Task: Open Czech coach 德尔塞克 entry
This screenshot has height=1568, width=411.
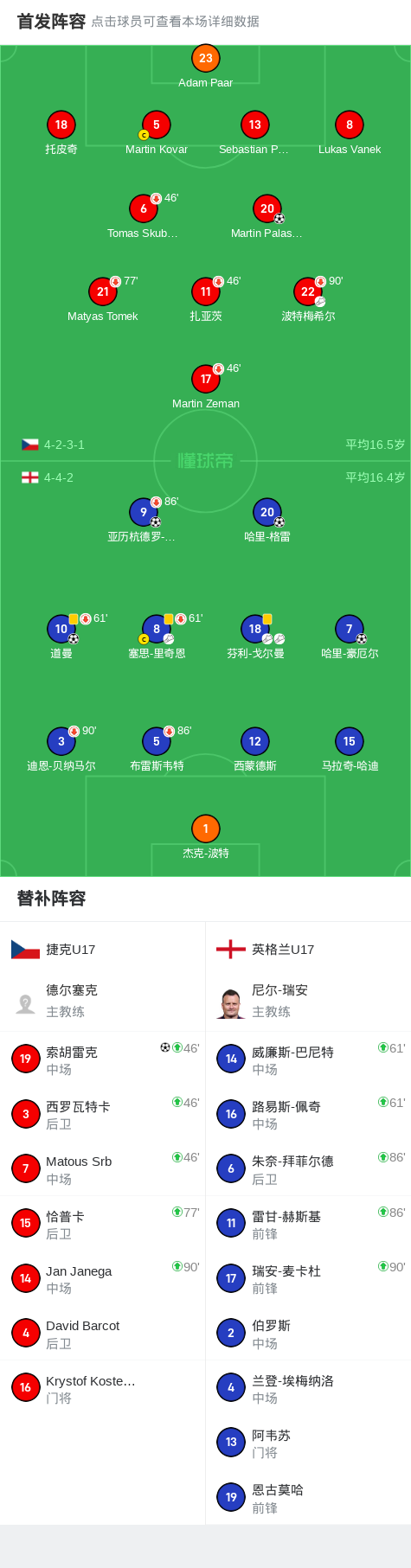Action: [x=103, y=1001]
